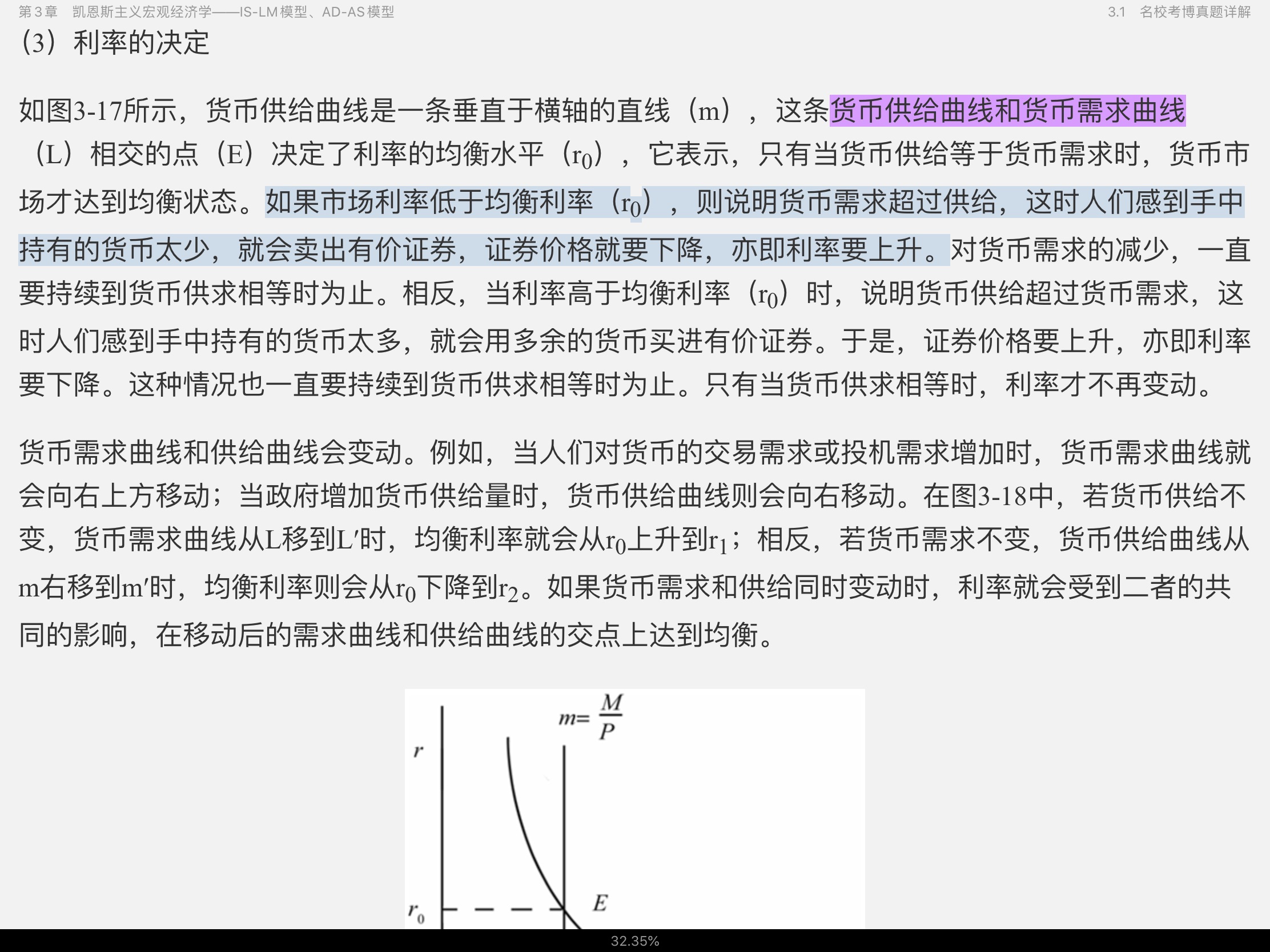Screen dimensions: 1270x952
Task: Tap the section heading （3）利率的决定
Action: pyautogui.click(x=114, y=43)
